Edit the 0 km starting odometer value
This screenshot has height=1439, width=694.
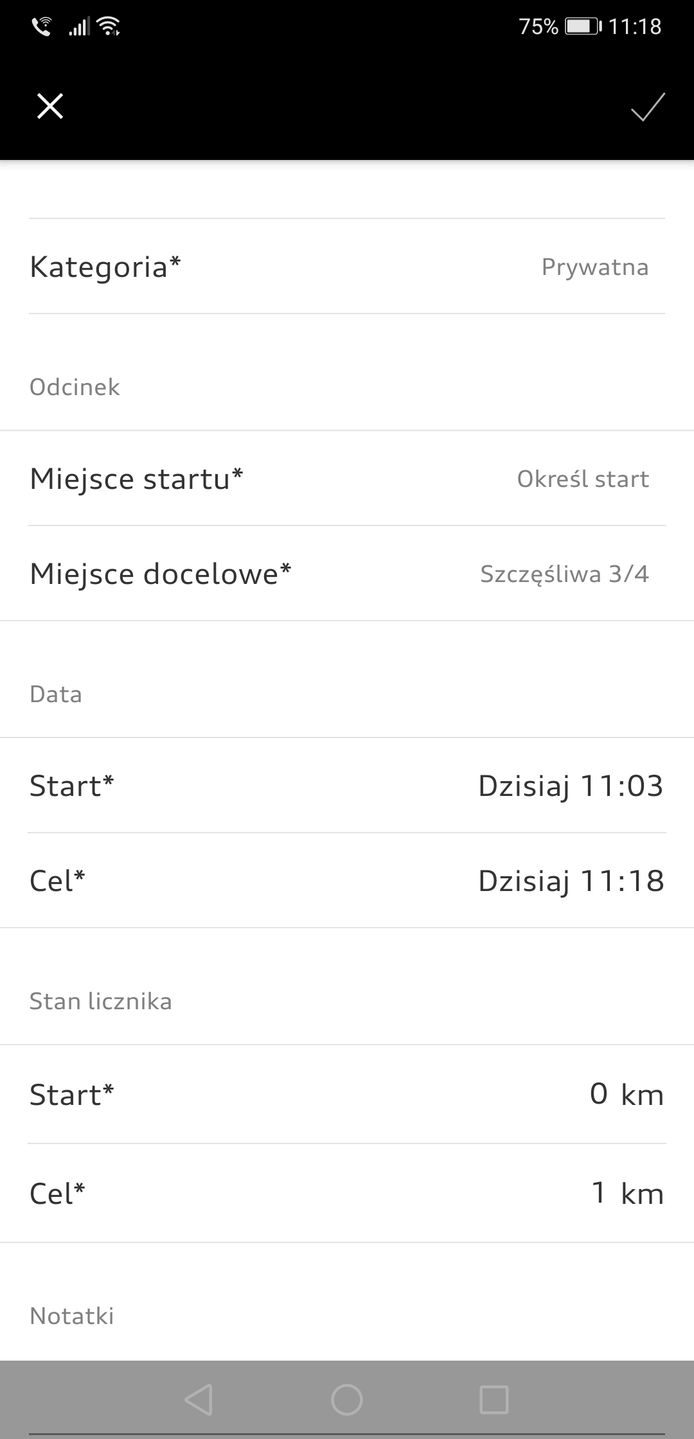(626, 1095)
